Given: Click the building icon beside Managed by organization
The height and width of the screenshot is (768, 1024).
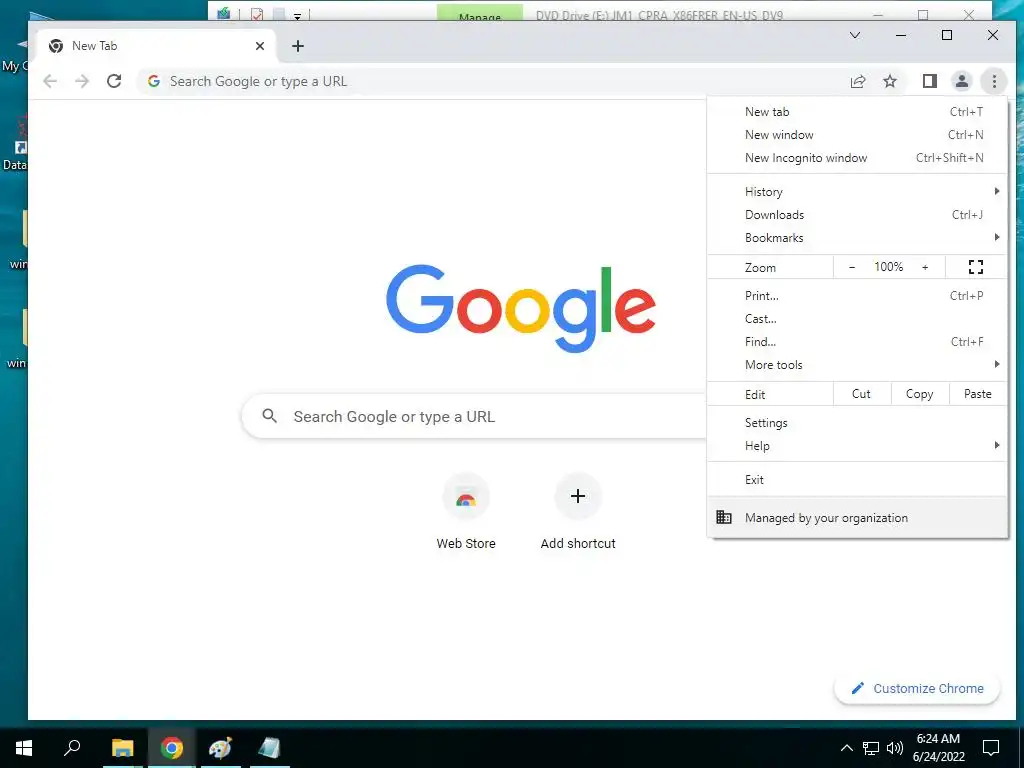Looking at the screenshot, I should coord(724,517).
